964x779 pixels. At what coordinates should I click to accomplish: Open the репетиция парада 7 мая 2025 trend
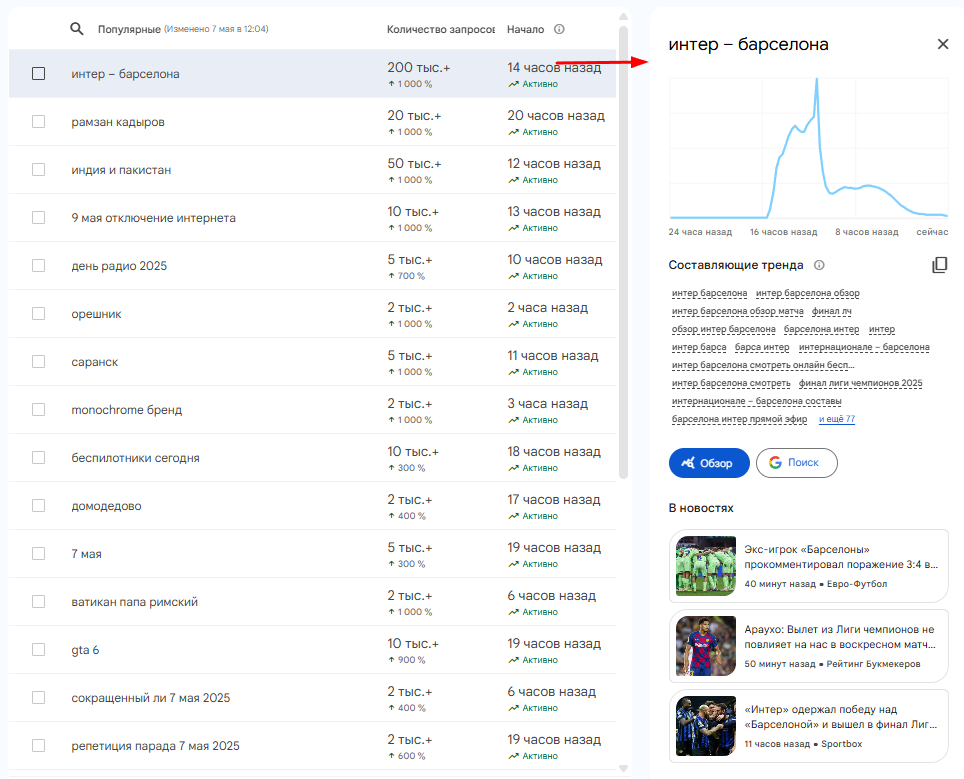coord(156,746)
